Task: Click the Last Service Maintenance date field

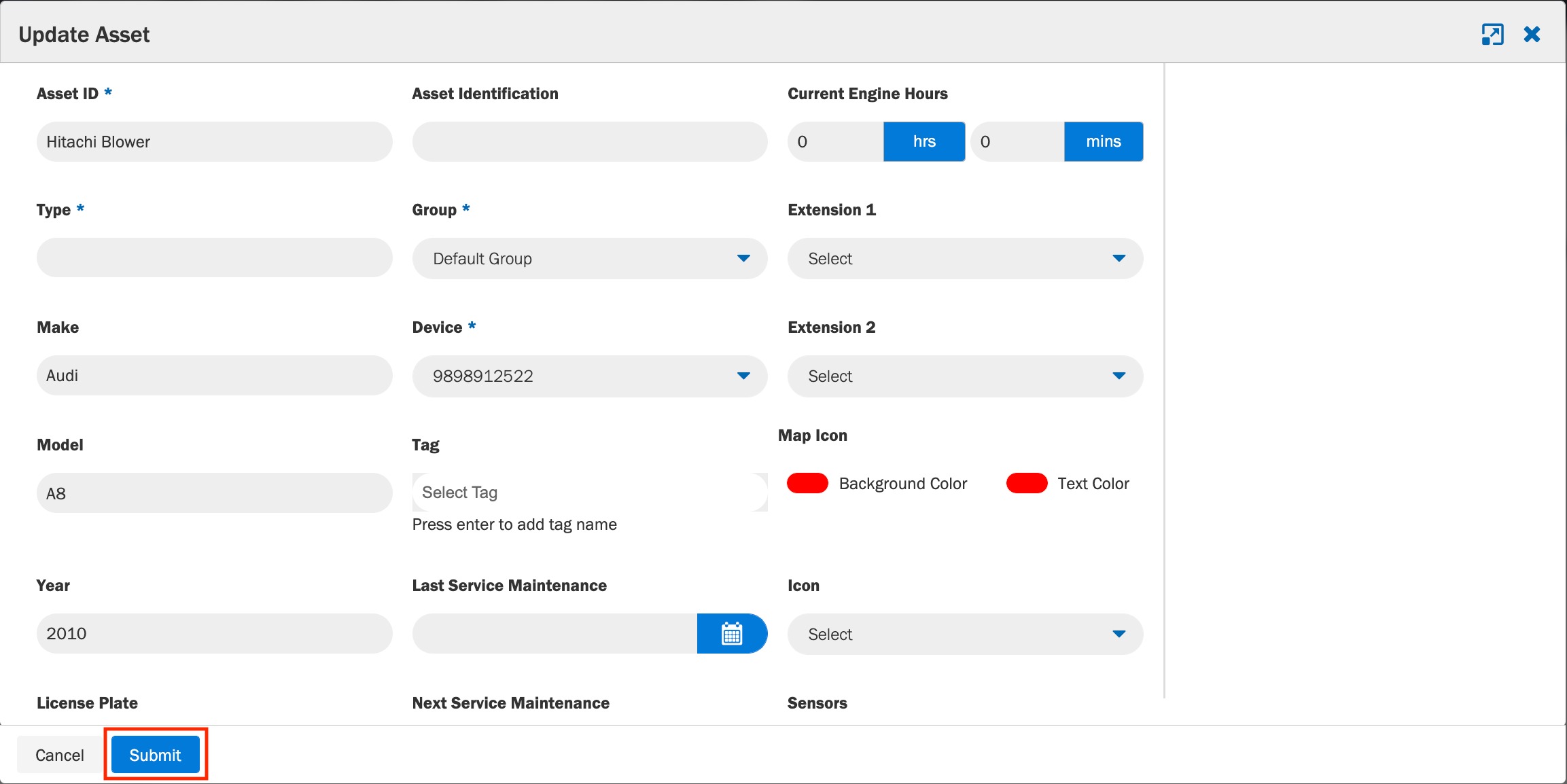Action: tap(554, 633)
